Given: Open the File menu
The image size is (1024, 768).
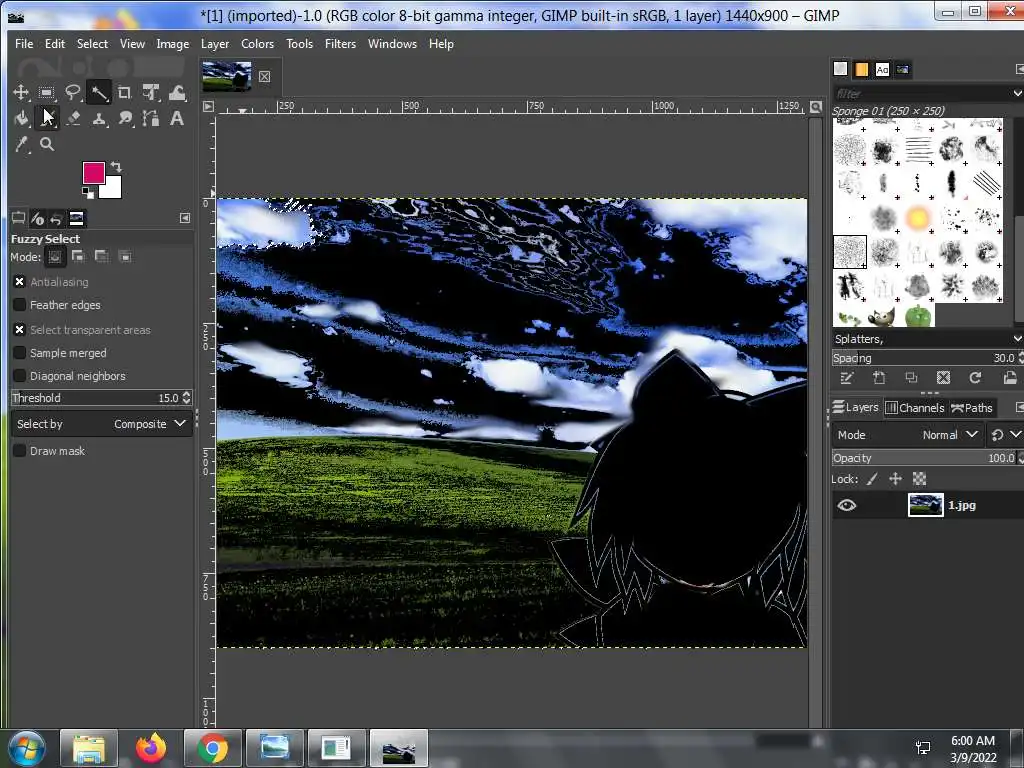Looking at the screenshot, I should point(24,44).
